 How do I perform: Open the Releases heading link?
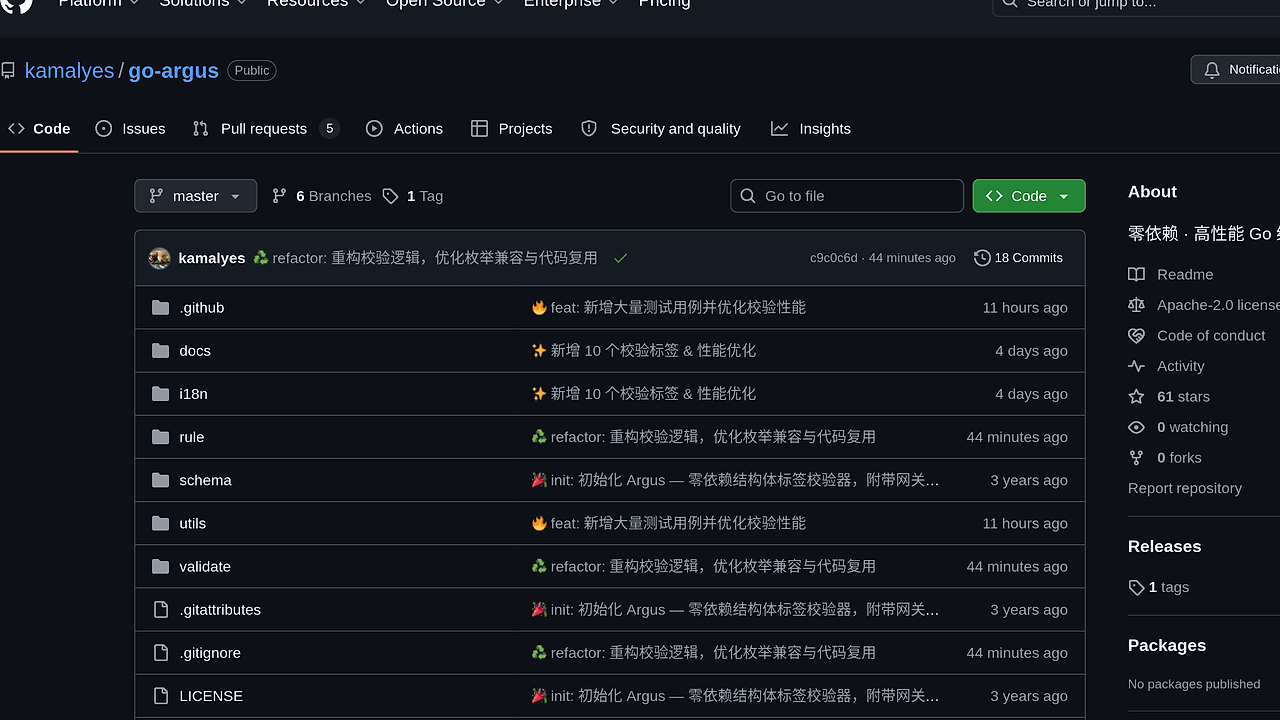pos(1165,547)
